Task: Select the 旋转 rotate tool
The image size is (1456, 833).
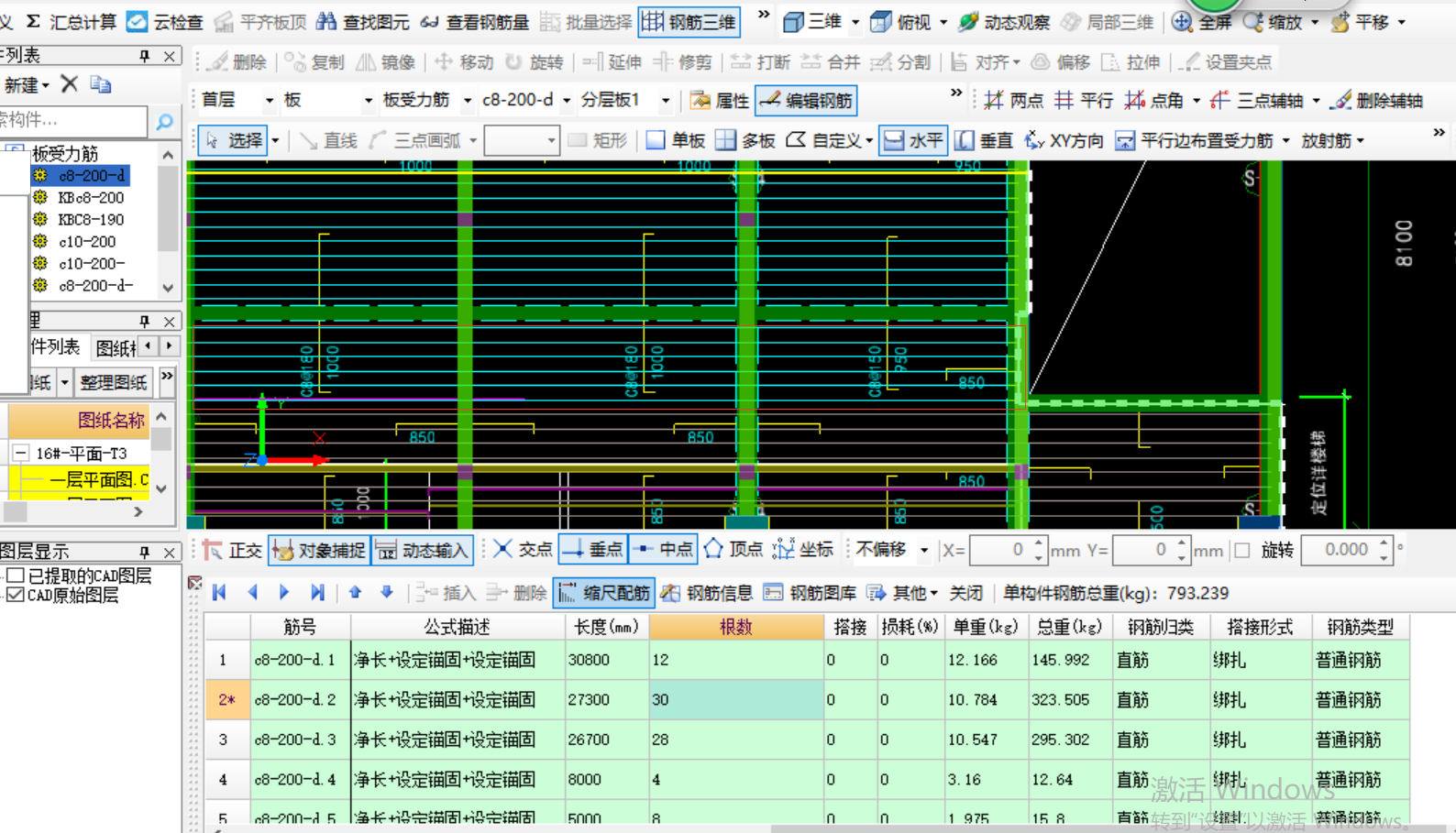Action: (535, 61)
